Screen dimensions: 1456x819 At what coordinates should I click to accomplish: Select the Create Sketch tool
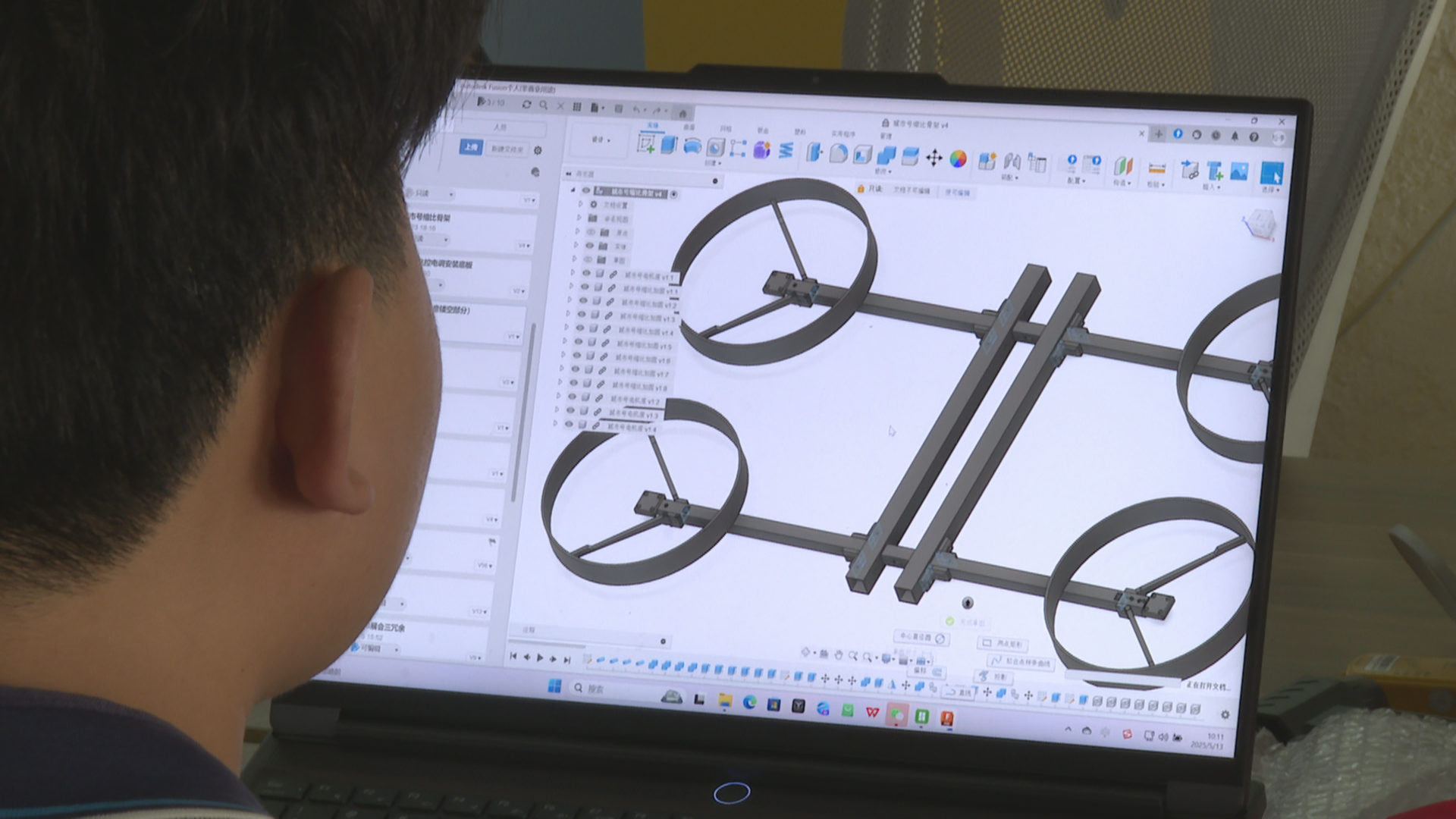647,144
